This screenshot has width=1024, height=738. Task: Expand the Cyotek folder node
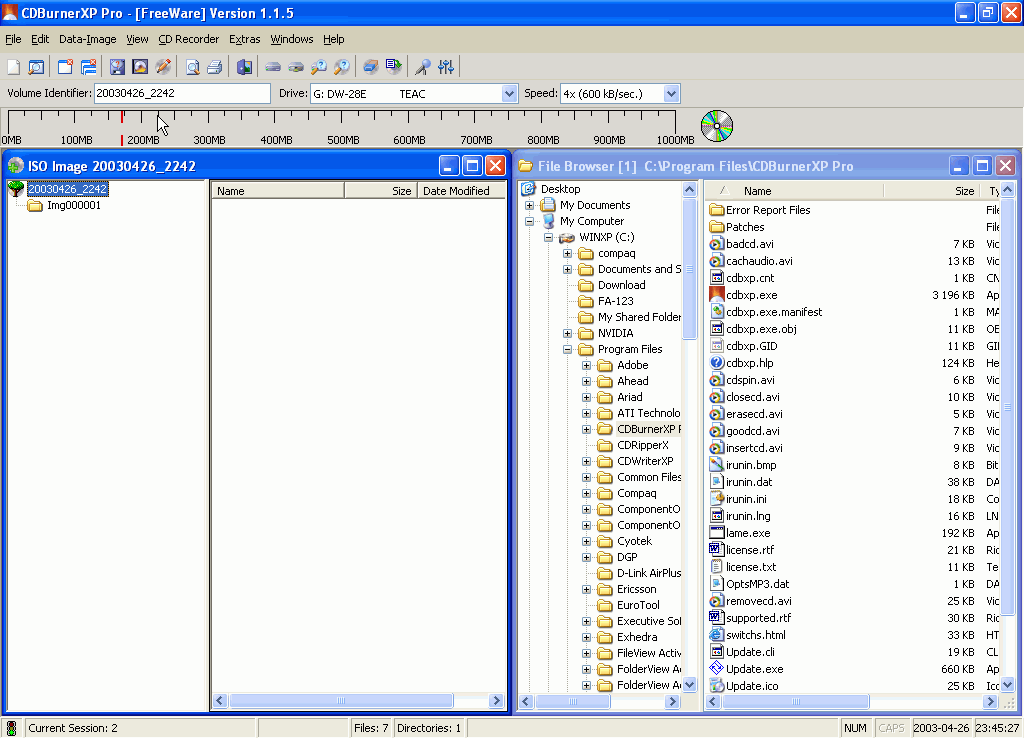[x=586, y=541]
